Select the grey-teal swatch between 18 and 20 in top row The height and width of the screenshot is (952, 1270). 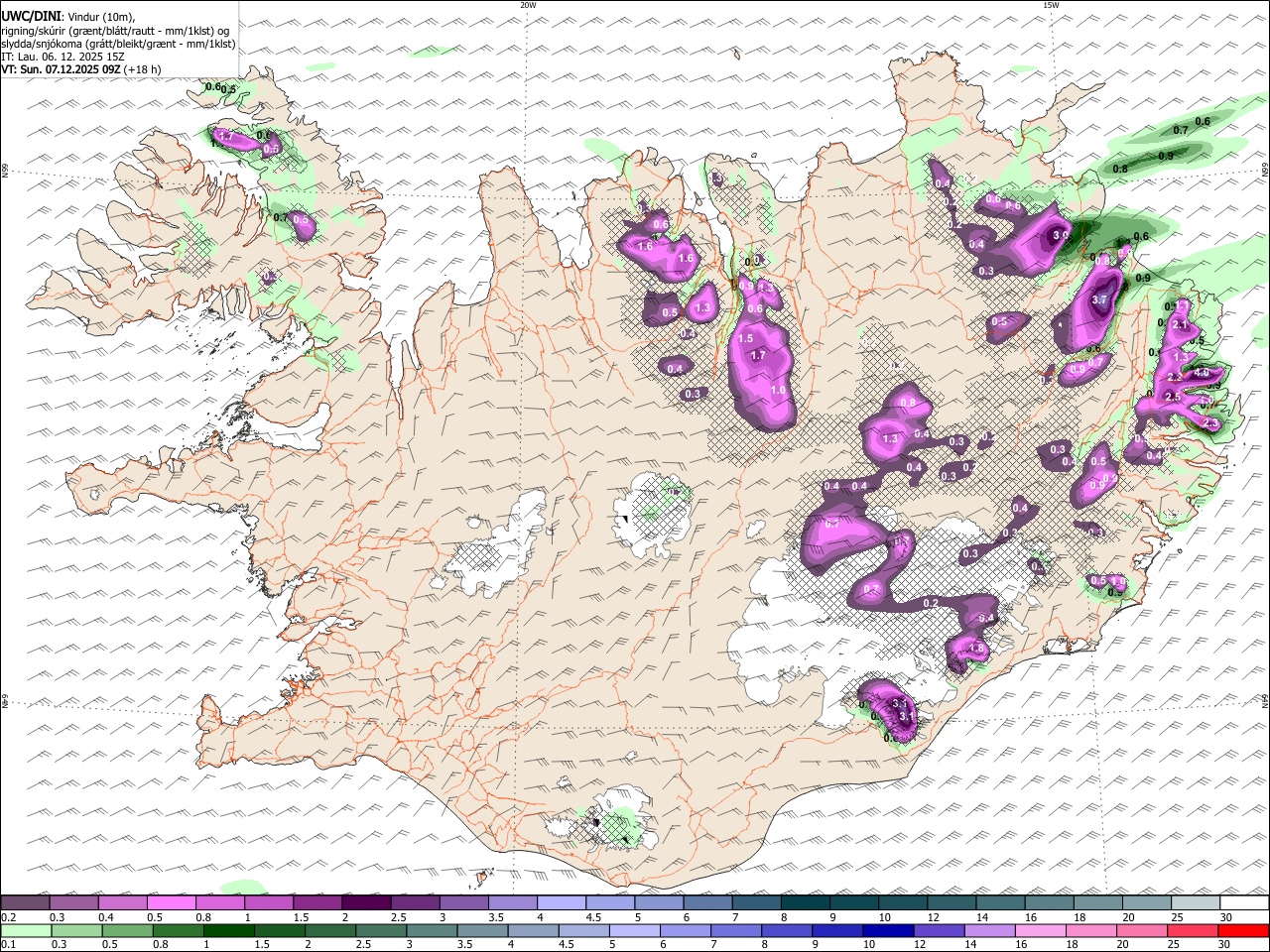1097,902
